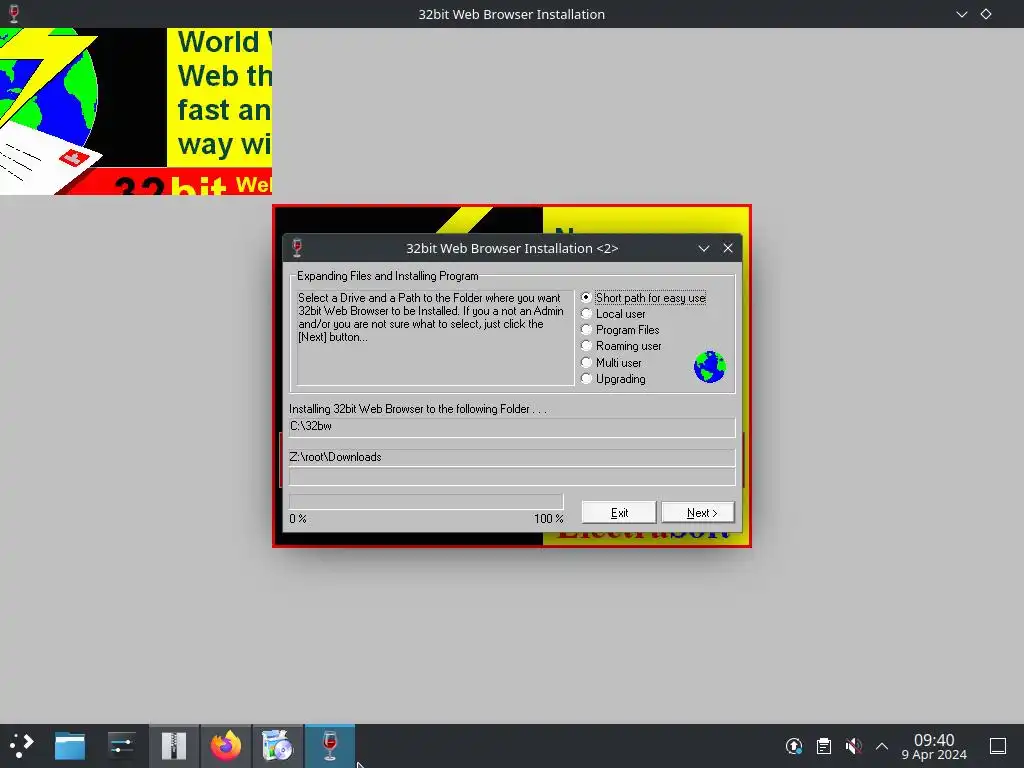Click the Next button in the installer

pos(698,513)
